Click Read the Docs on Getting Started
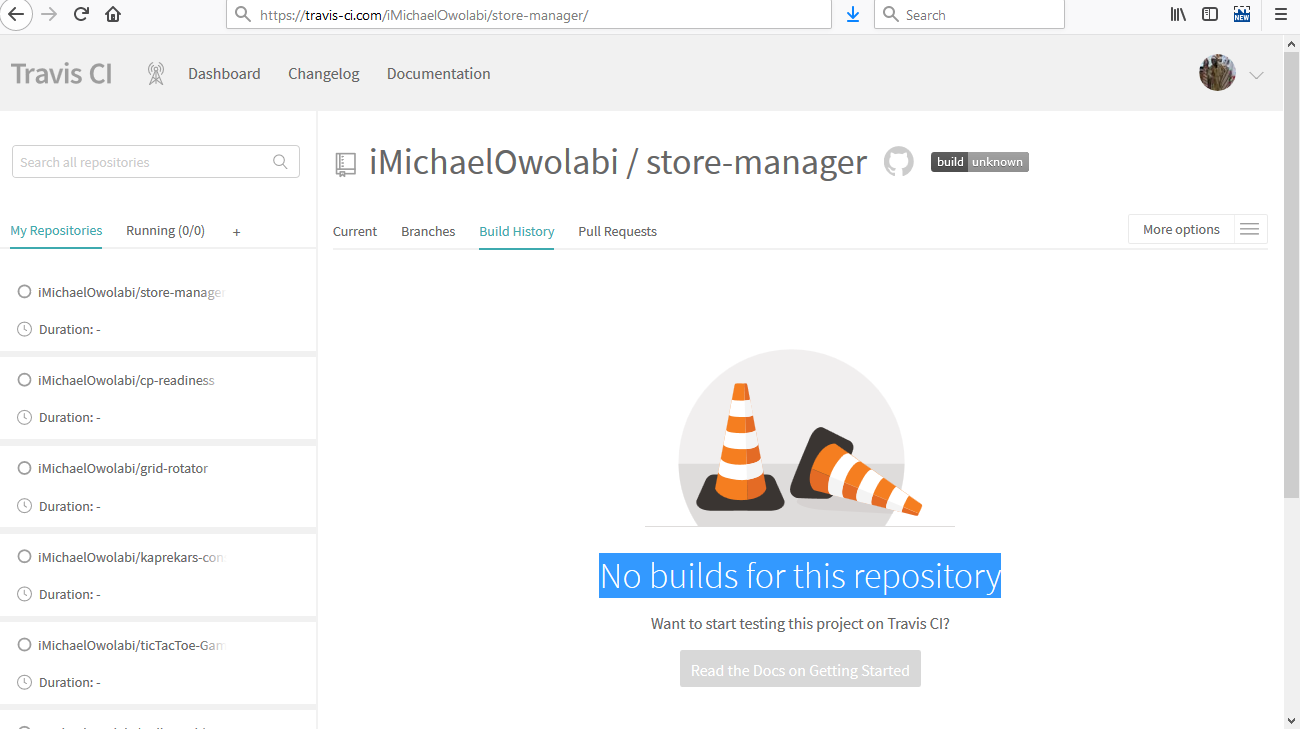 [800, 668]
